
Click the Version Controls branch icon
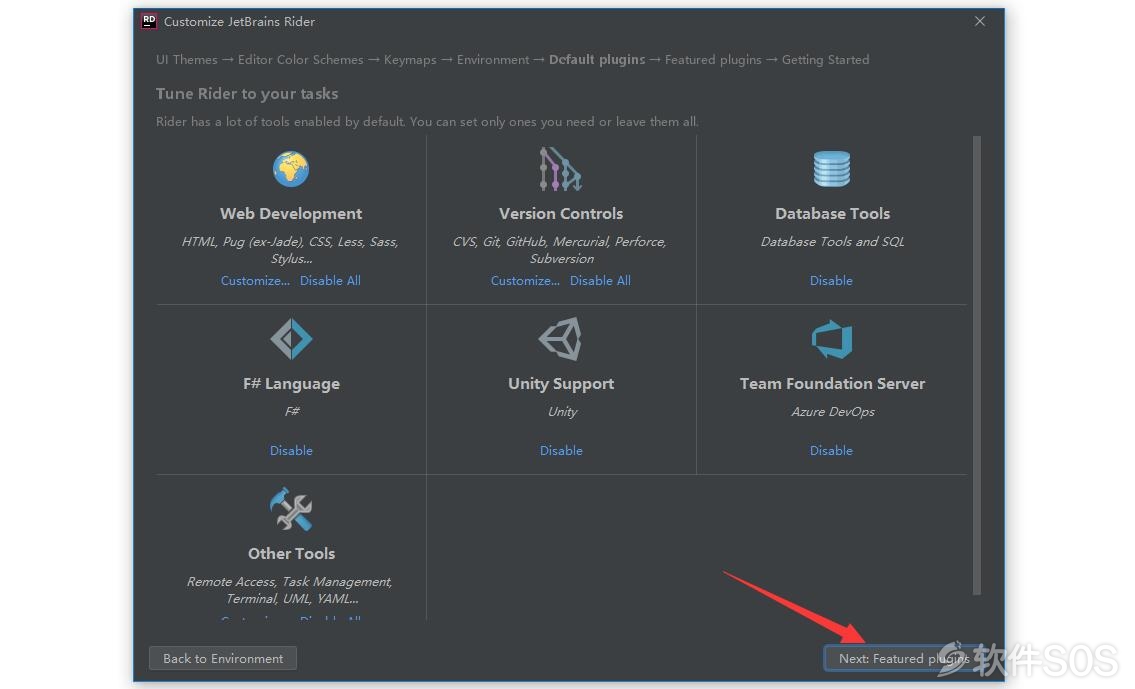(x=560, y=169)
